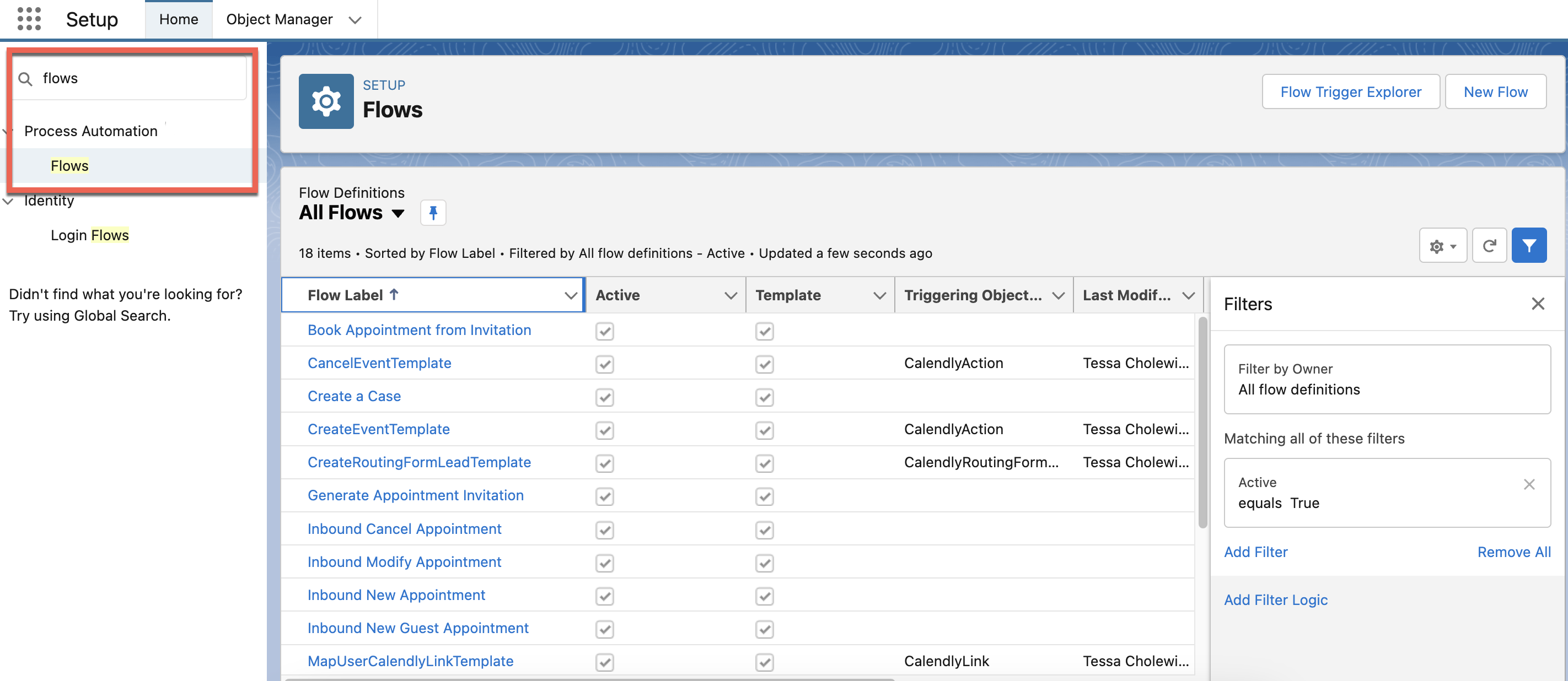The image size is (1568, 681).
Task: Click the Flow Trigger Explorer button
Action: click(x=1350, y=92)
